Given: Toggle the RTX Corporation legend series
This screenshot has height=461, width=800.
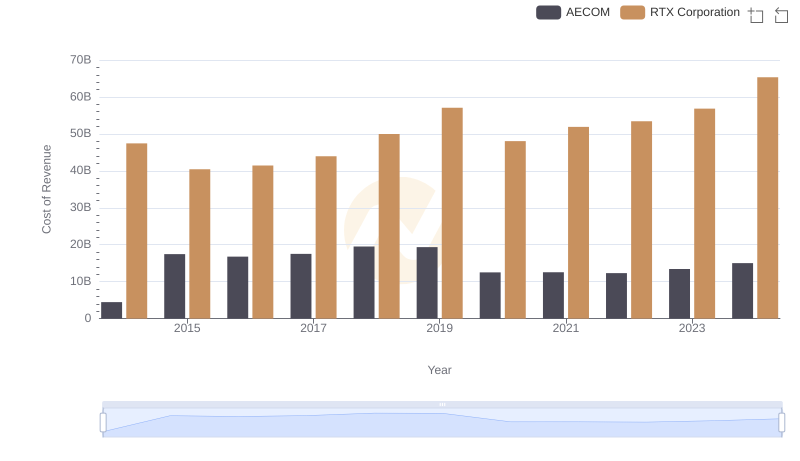Looking at the screenshot, I should [x=680, y=12].
